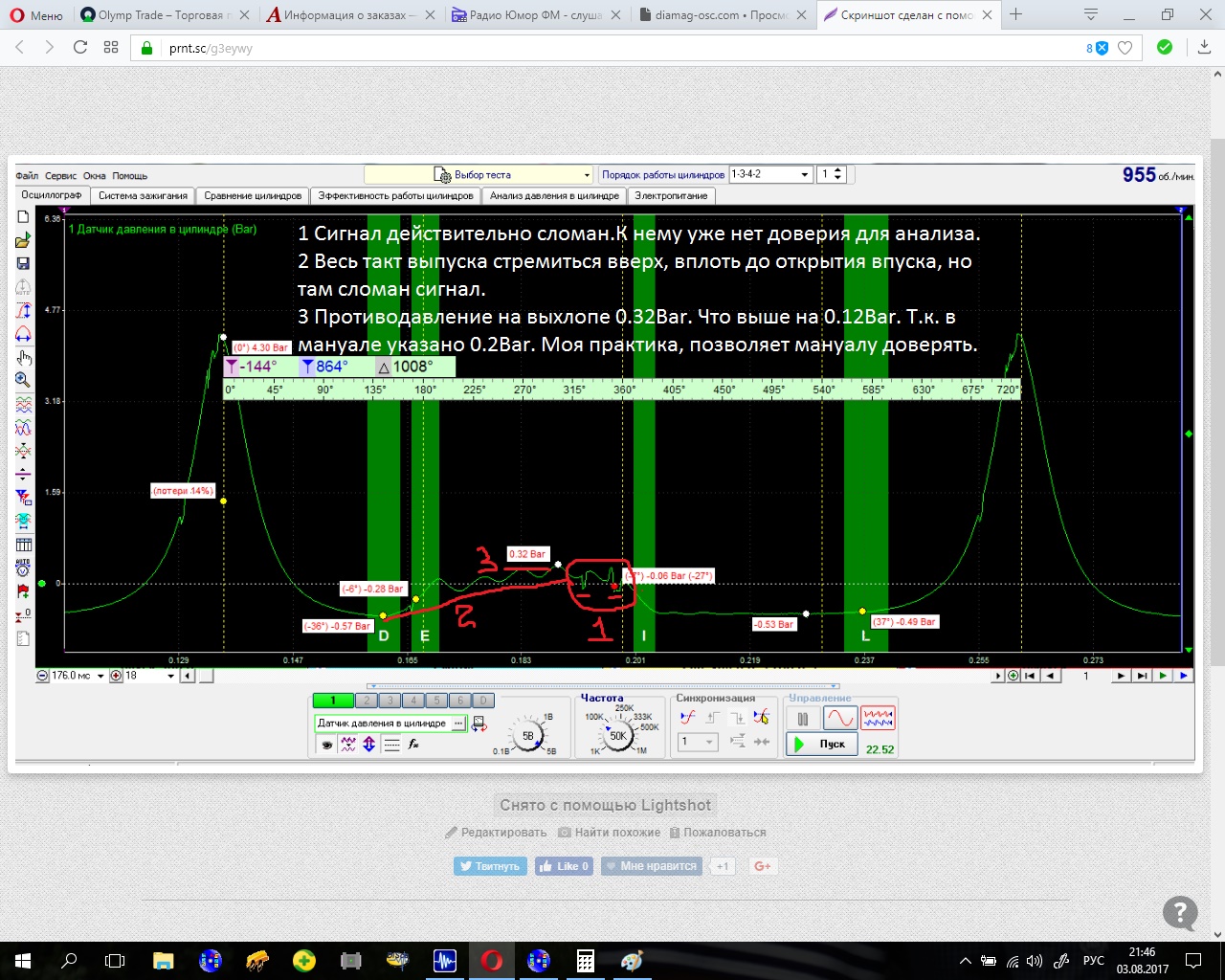Jump to first frame using skip-back icon
This screenshot has width=1225, height=980.
pos(1031,676)
